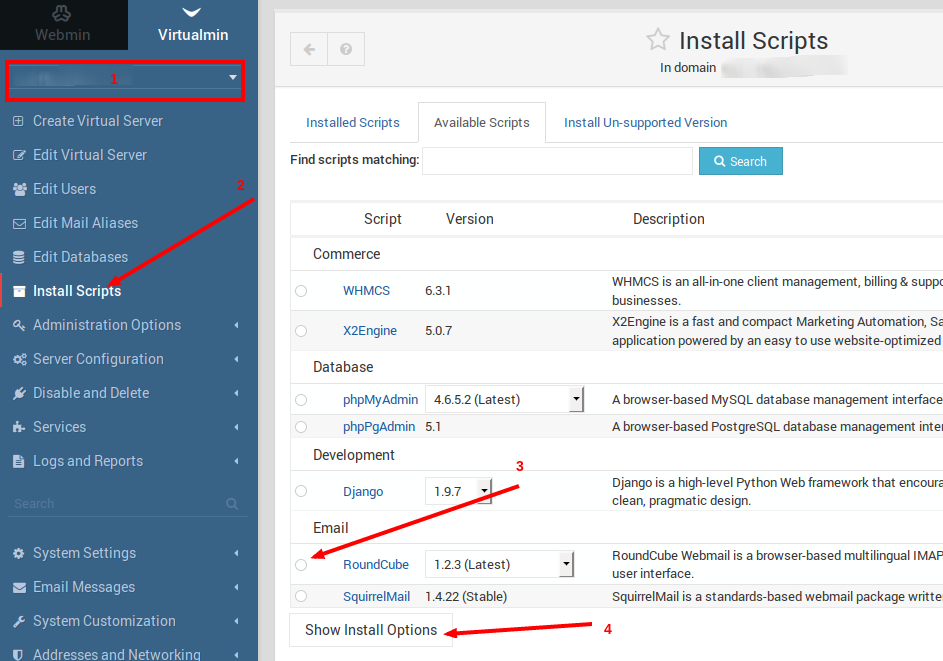Click the Disable and Delete plug icon
The width and height of the screenshot is (943, 661).
point(19,393)
